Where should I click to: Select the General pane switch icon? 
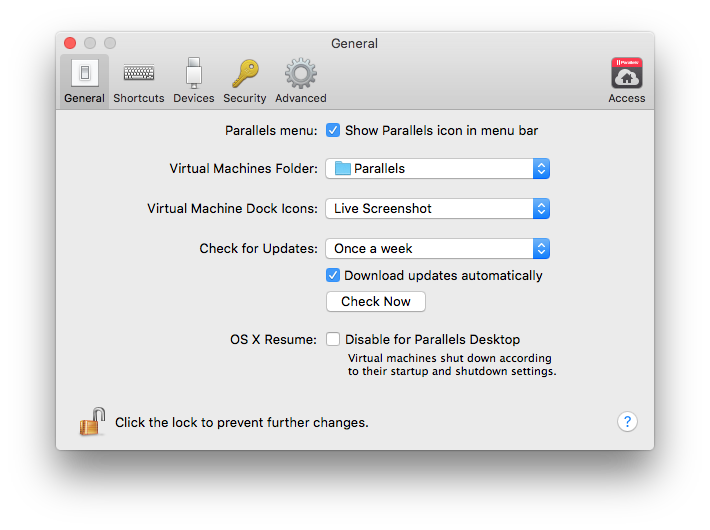[x=84, y=80]
